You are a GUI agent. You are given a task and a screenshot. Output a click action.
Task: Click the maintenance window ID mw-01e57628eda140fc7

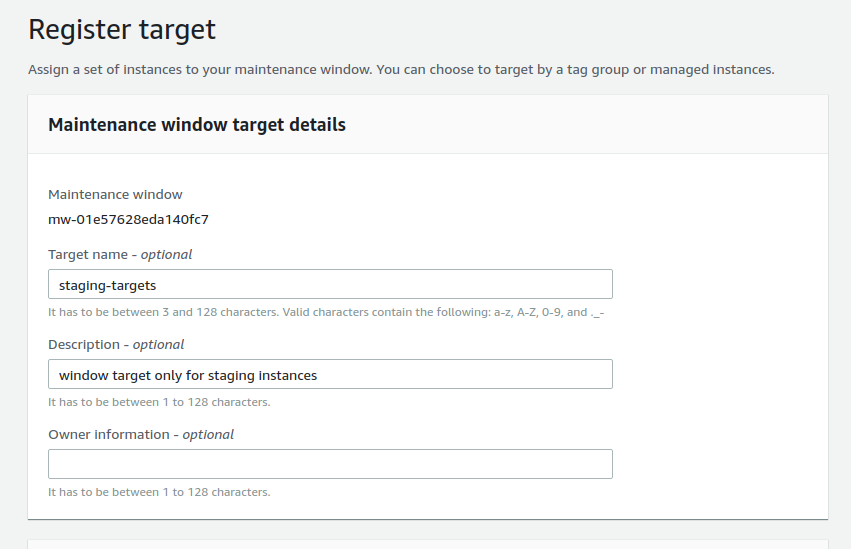[x=128, y=219]
